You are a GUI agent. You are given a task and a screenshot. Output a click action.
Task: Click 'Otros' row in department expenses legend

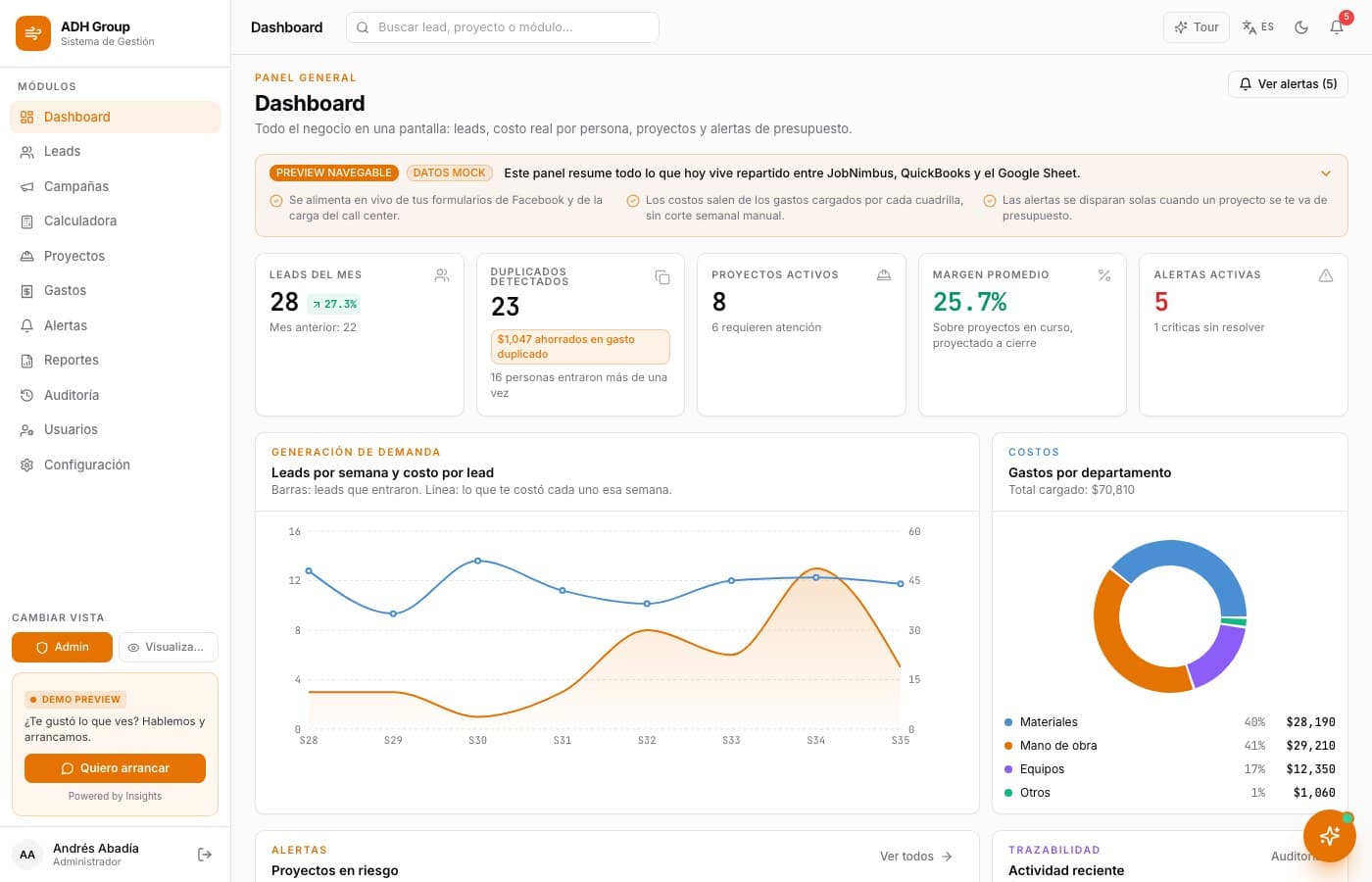pyautogui.click(x=1170, y=793)
